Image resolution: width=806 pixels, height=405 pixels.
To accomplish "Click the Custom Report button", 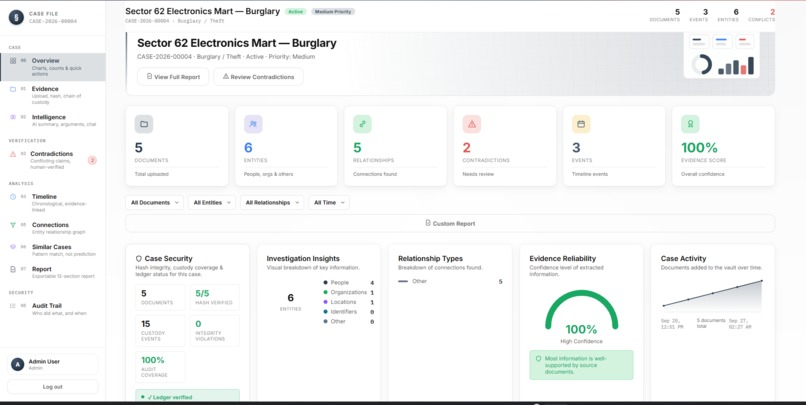I will click(x=450, y=224).
